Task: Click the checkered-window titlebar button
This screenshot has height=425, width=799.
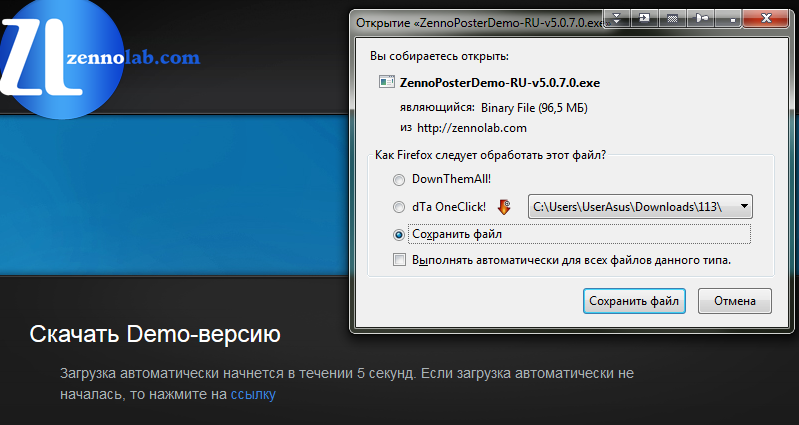Action: [672, 19]
